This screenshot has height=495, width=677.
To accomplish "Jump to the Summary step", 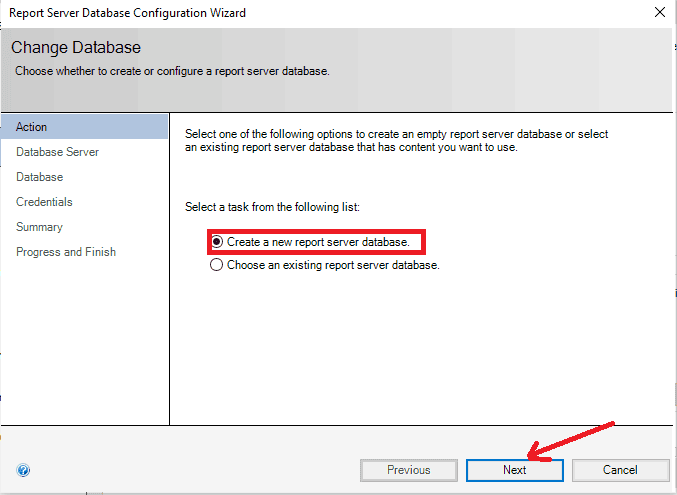I will (39, 227).
